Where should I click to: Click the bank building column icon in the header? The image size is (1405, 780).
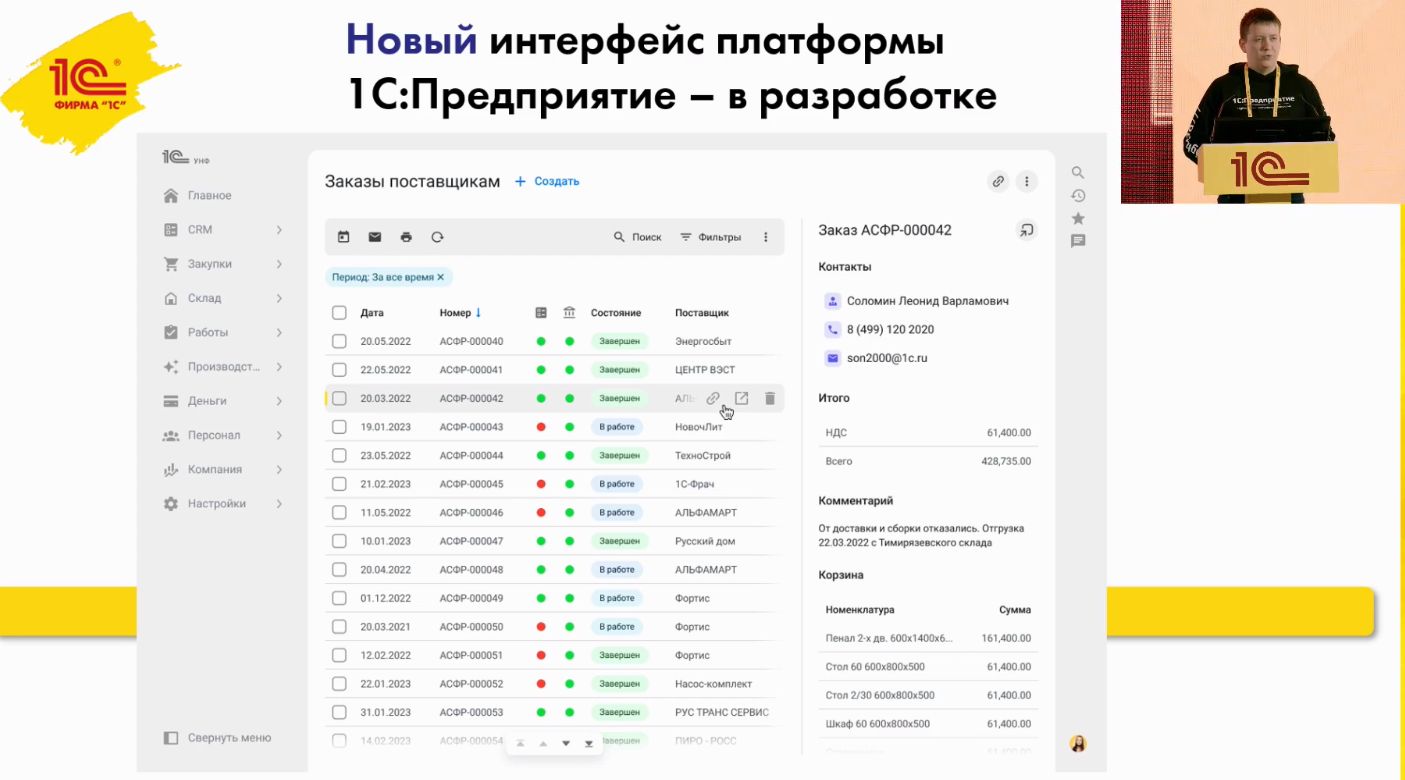[x=569, y=313]
